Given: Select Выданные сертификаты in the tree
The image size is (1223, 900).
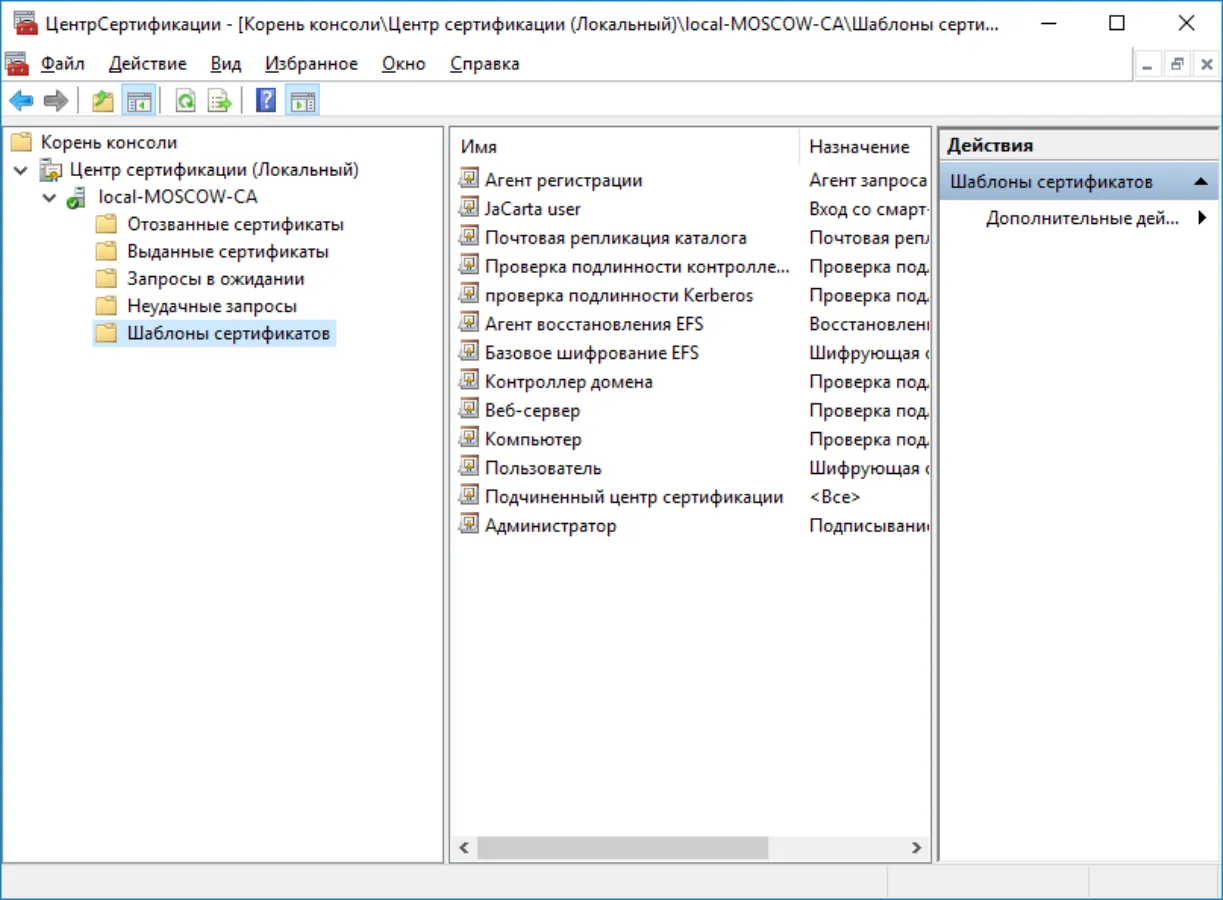Looking at the screenshot, I should tap(228, 252).
